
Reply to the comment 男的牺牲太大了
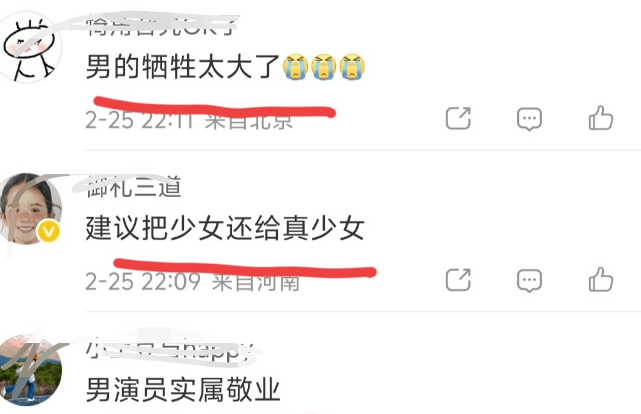529,119
